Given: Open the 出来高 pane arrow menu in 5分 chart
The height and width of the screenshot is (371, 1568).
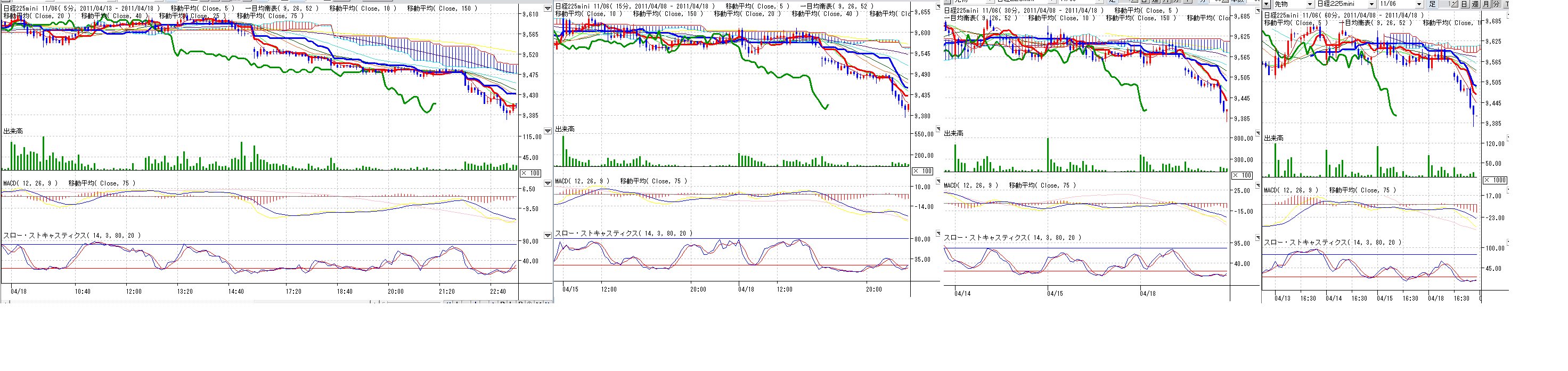Looking at the screenshot, I should [x=547, y=131].
